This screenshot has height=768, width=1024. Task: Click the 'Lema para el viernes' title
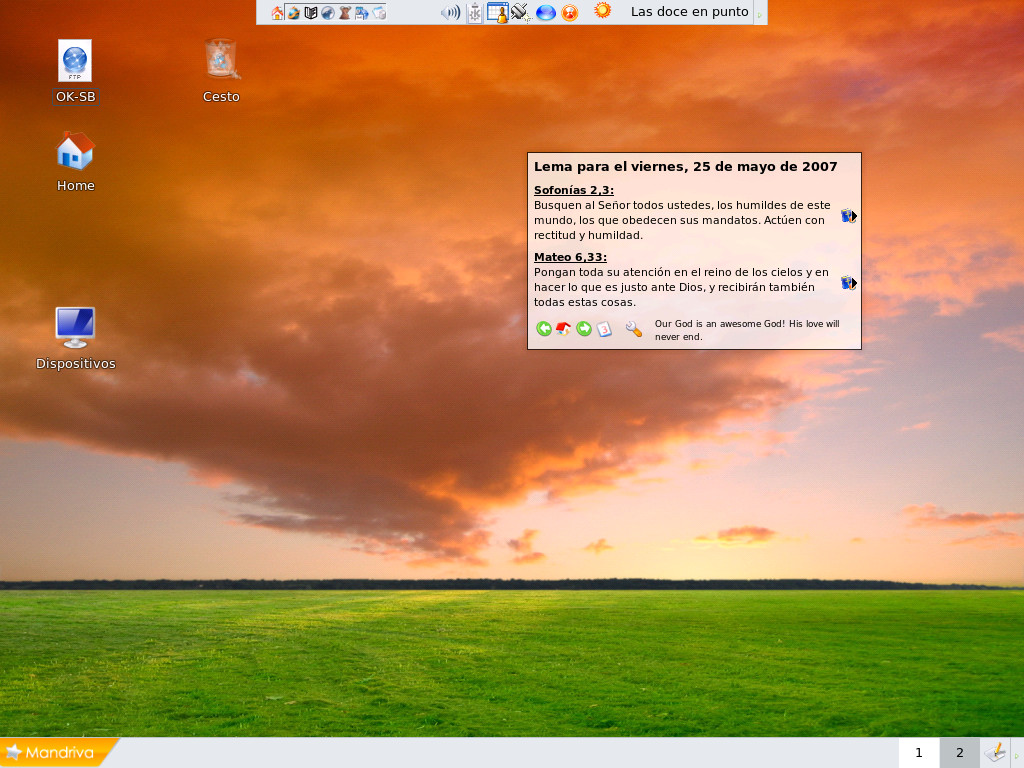coord(685,167)
